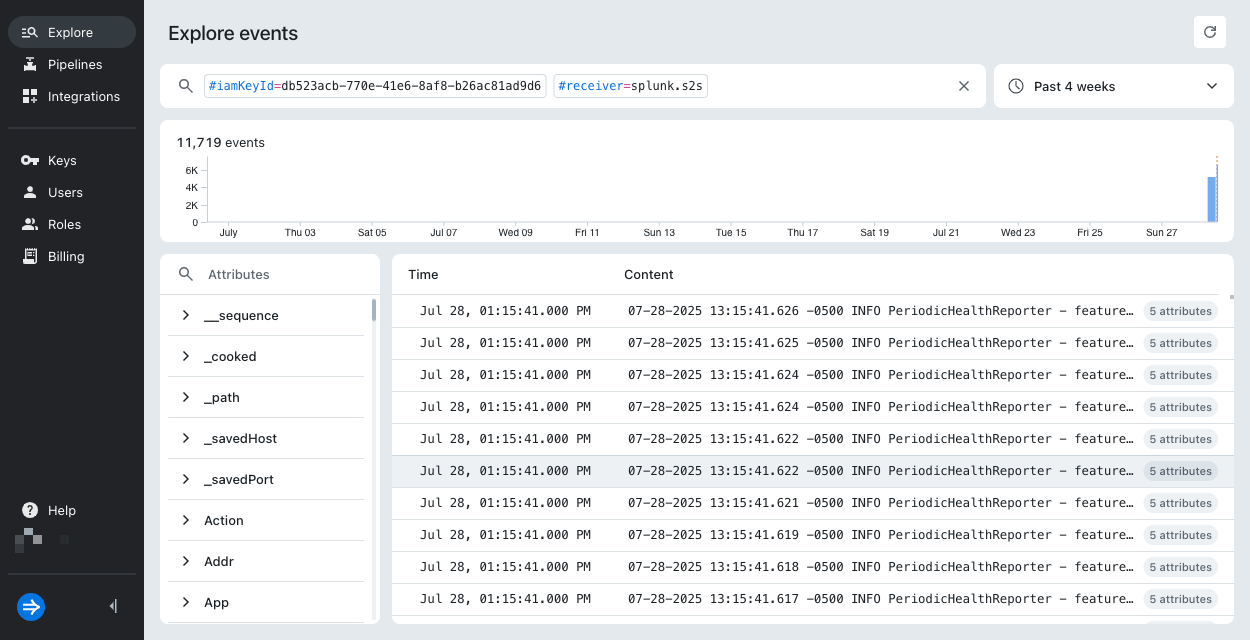
Task: Navigate to the Users page
Action: pos(72,192)
